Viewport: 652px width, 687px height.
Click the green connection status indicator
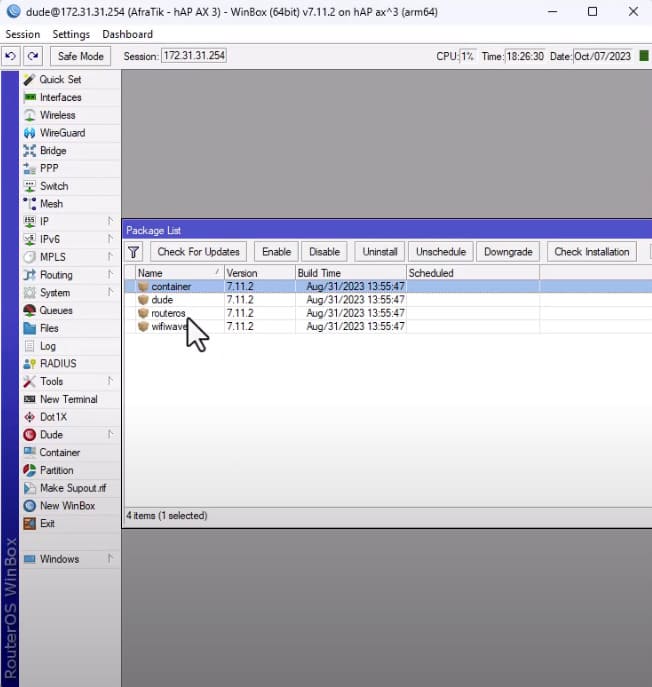point(644,56)
